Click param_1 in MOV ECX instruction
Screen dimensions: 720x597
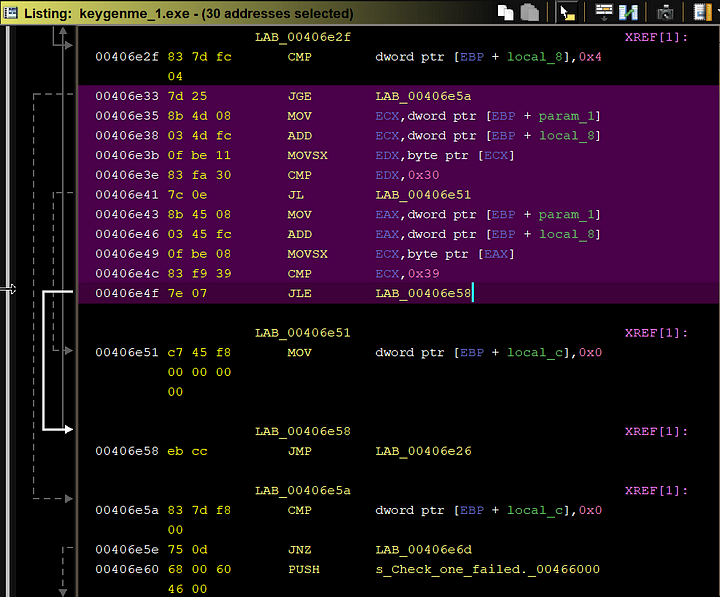567,116
